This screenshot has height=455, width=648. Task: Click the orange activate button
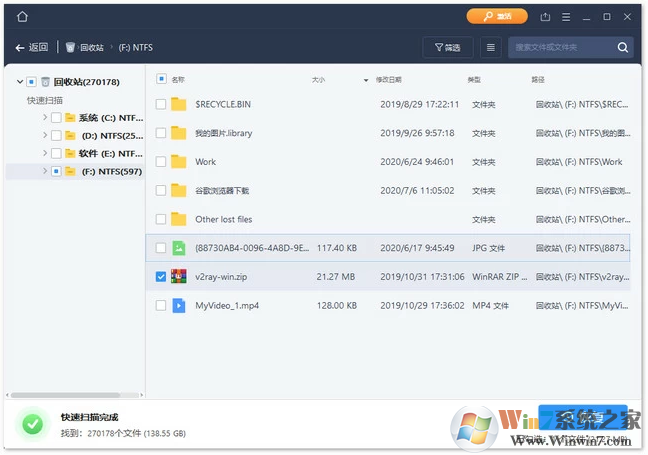coord(497,17)
